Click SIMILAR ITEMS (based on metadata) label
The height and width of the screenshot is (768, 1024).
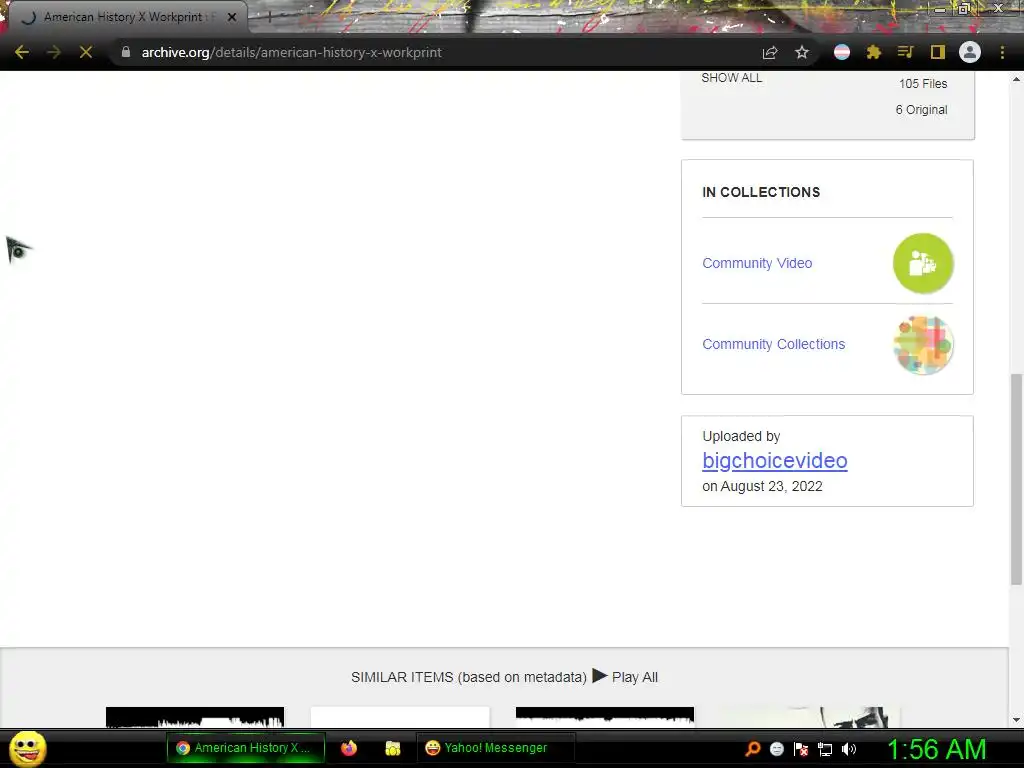(469, 677)
